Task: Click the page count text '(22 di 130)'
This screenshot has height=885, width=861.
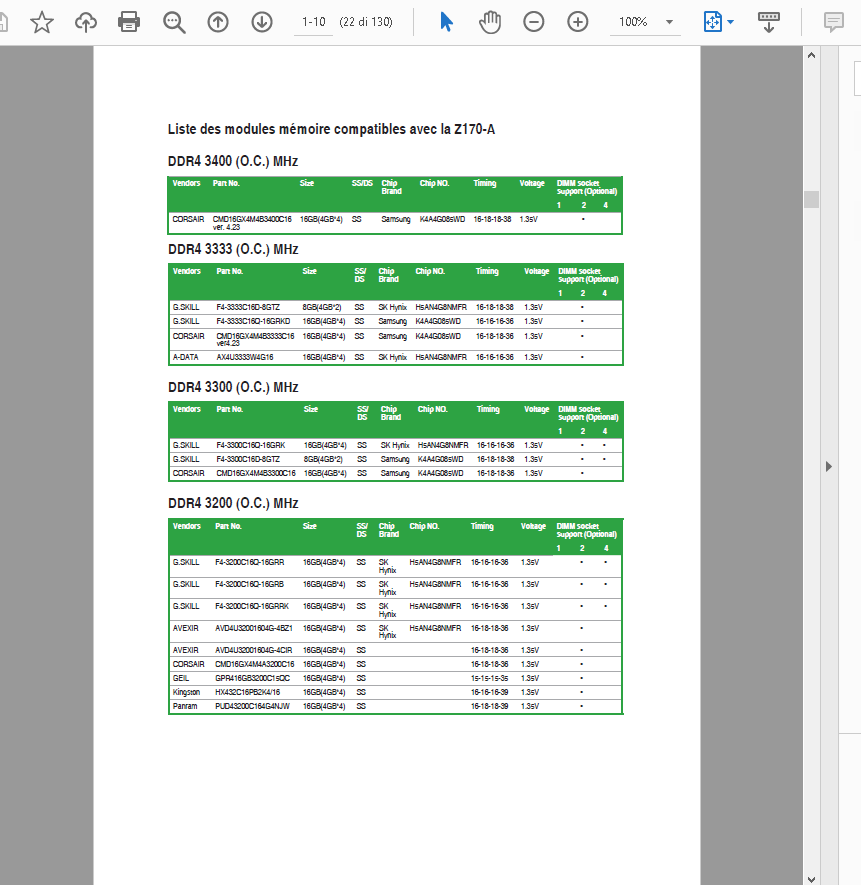Action: (x=366, y=22)
